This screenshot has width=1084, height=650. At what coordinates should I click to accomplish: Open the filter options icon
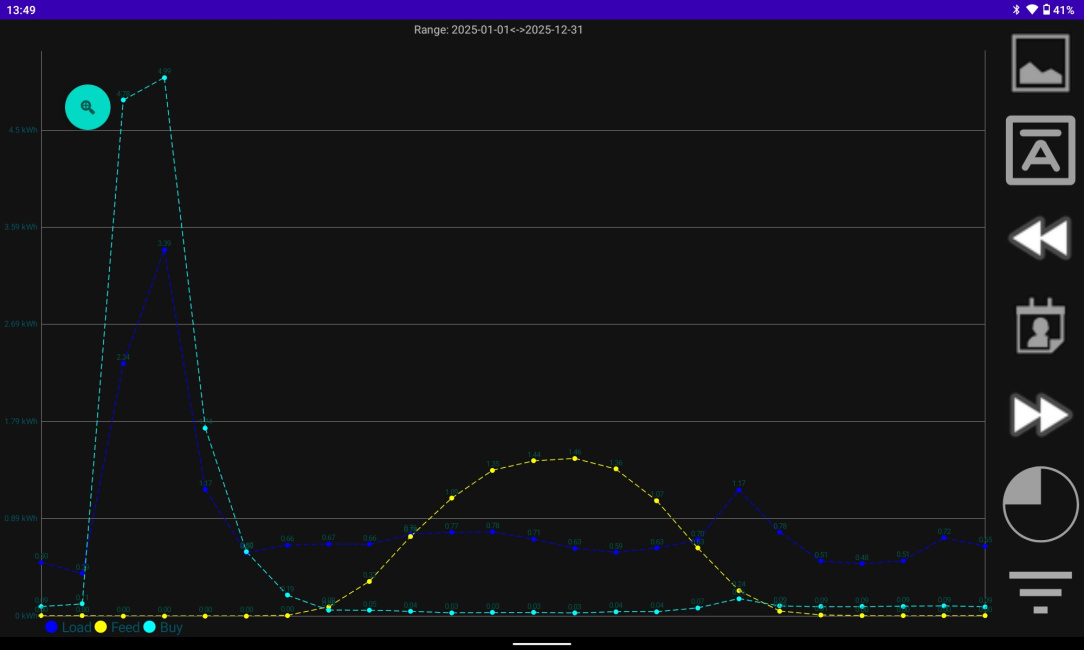(x=1039, y=591)
